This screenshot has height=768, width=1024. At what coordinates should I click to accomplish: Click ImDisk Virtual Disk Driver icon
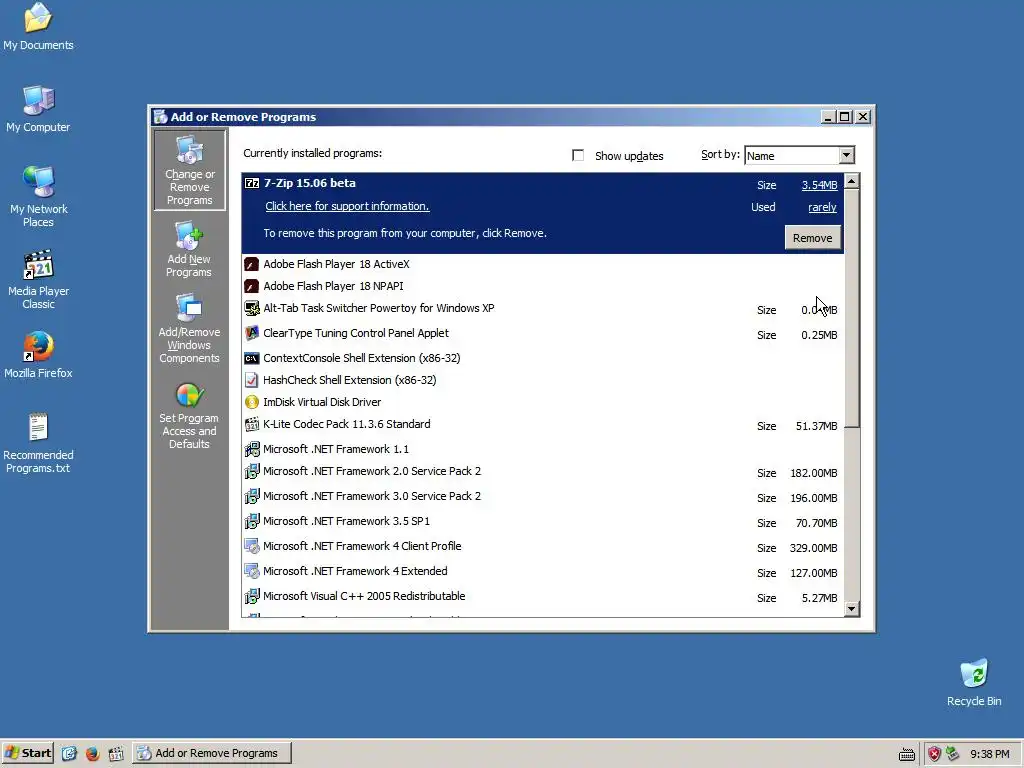tap(251, 402)
